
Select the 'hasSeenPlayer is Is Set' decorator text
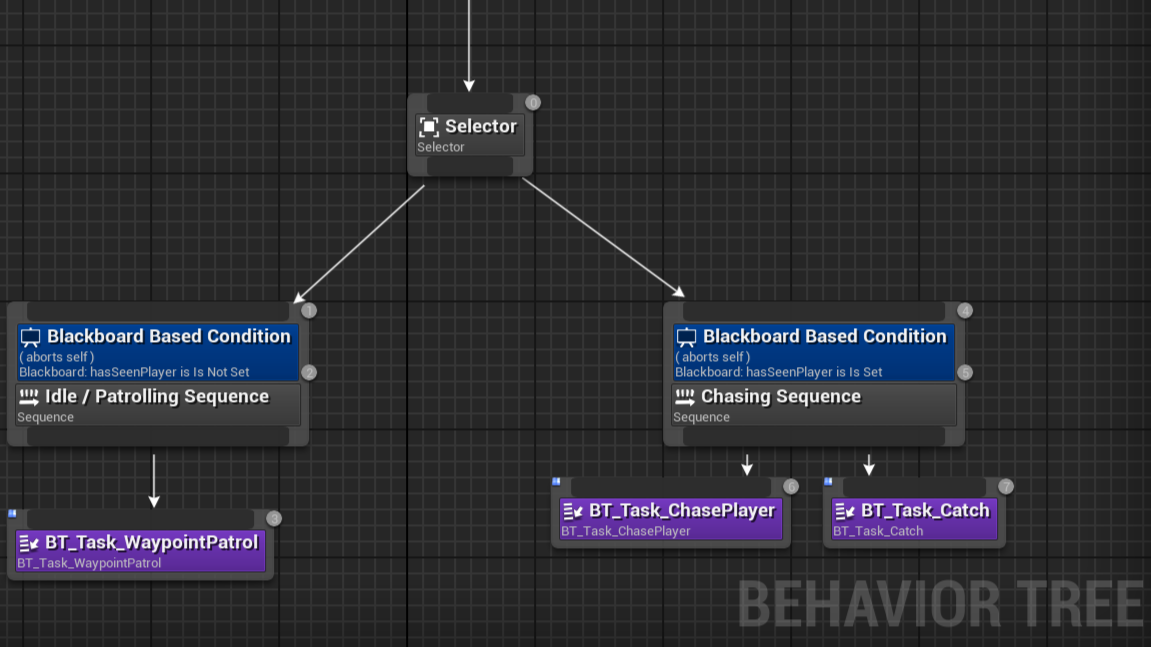point(778,372)
